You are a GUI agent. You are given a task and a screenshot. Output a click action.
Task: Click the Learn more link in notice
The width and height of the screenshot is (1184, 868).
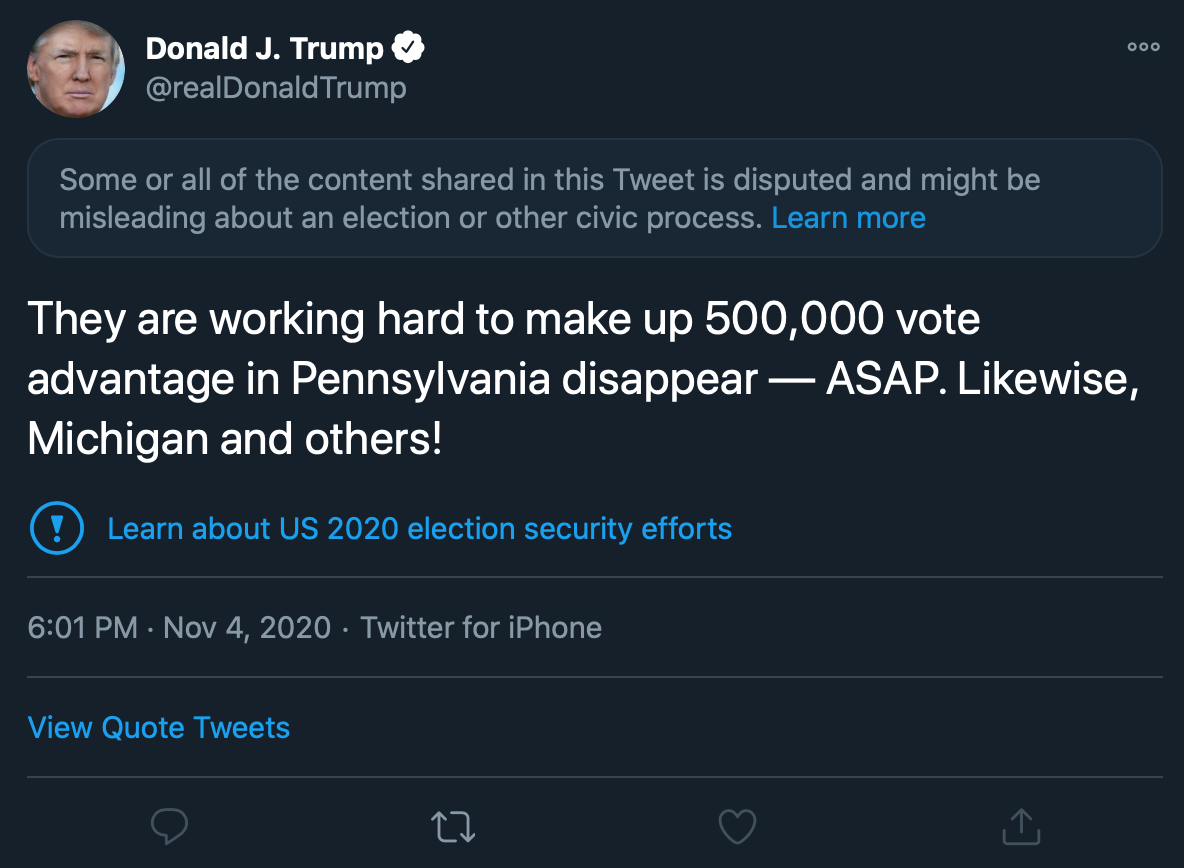point(848,218)
